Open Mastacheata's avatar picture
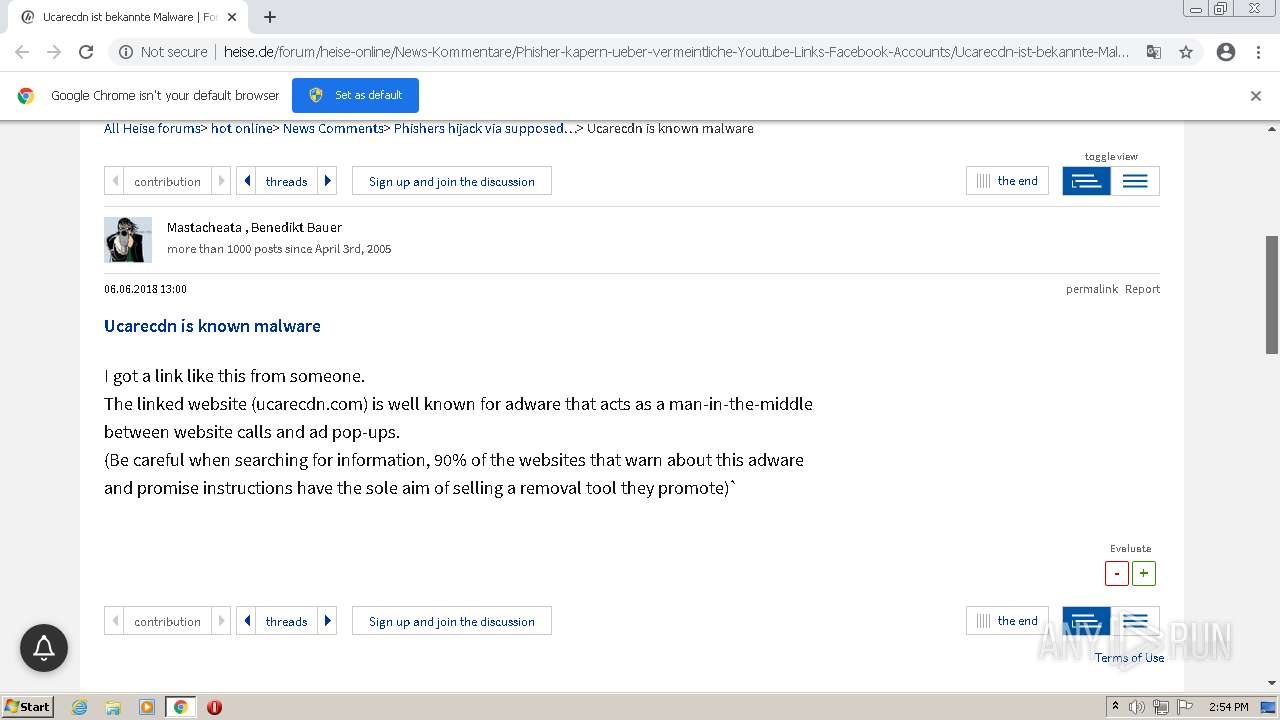 [x=128, y=239]
